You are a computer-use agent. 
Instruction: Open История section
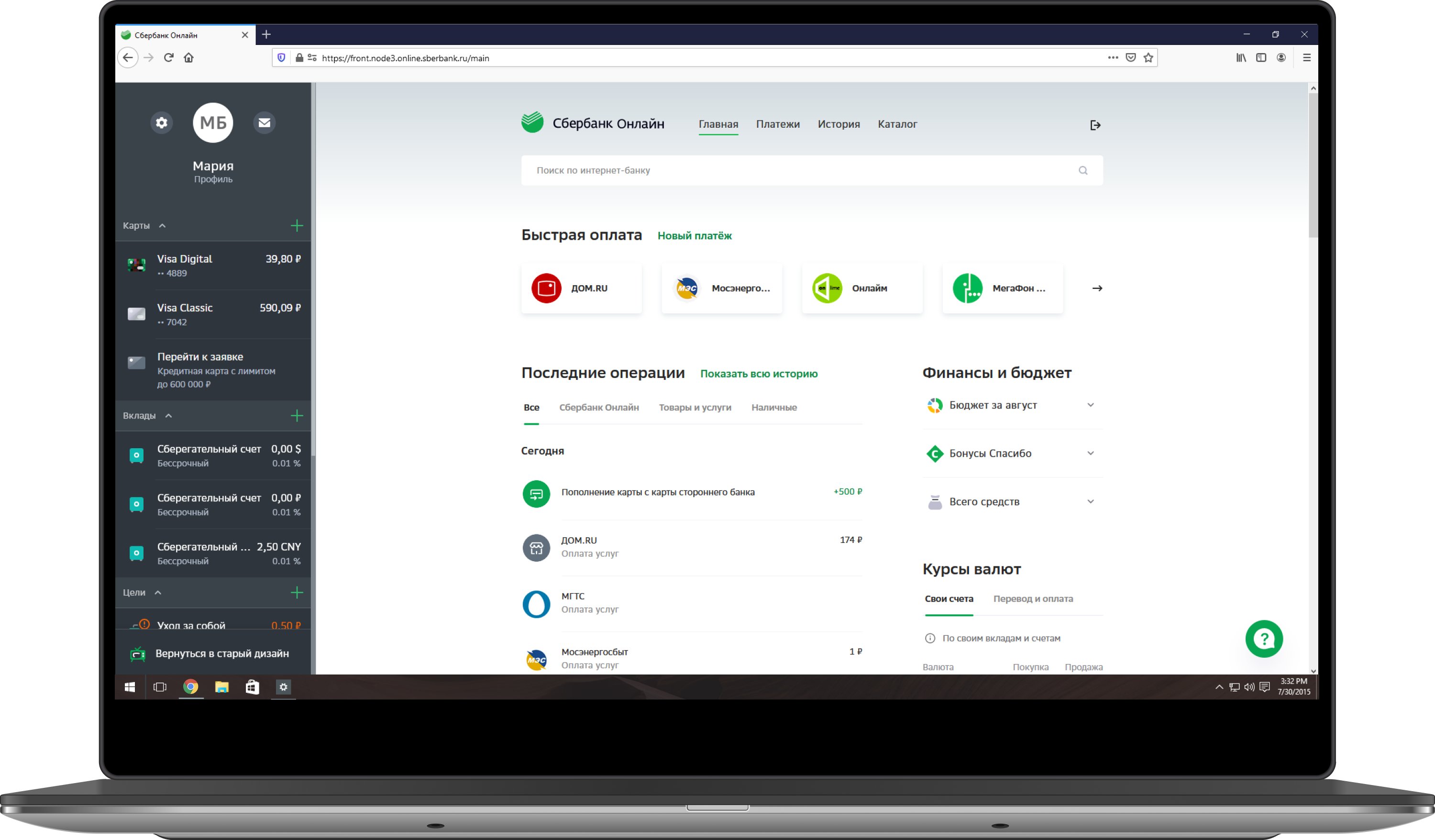pyautogui.click(x=838, y=123)
